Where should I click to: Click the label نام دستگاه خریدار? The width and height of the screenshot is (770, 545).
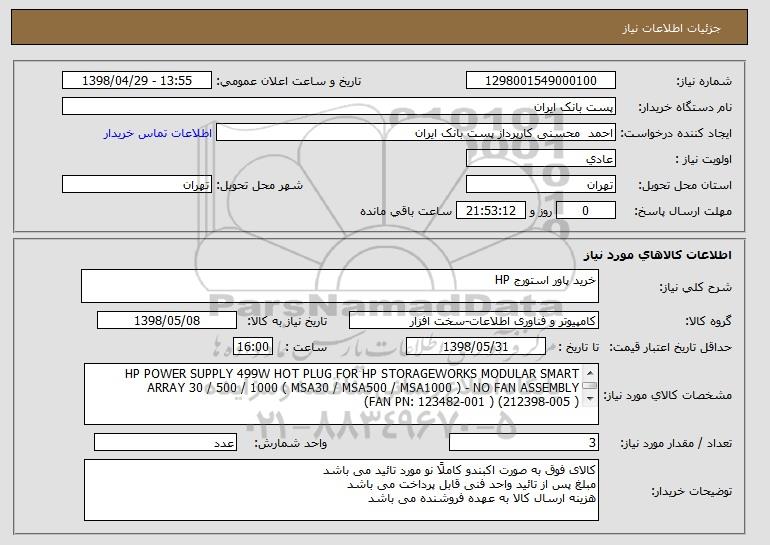pos(685,108)
